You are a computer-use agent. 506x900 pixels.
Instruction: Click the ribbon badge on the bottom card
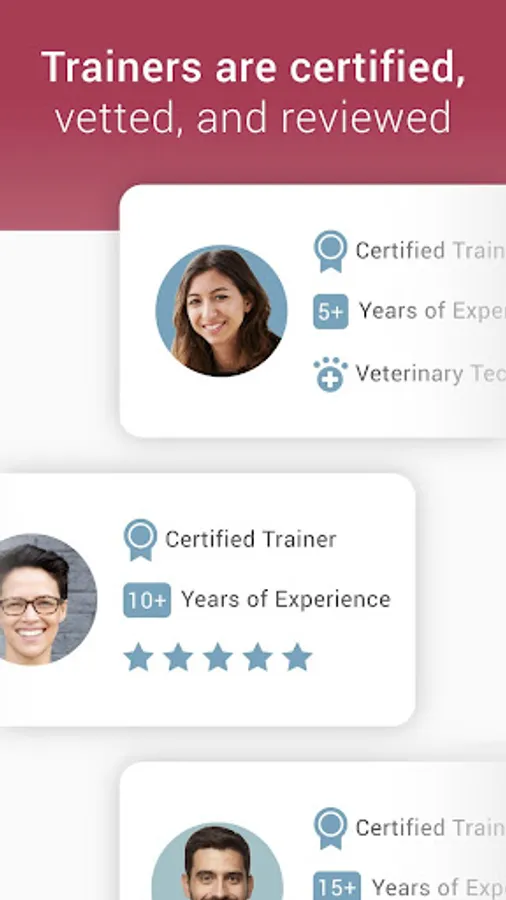(330, 828)
